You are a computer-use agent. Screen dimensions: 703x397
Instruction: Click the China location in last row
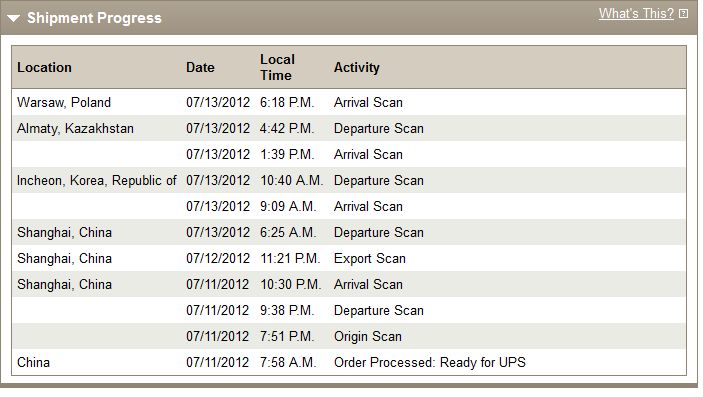(33, 362)
